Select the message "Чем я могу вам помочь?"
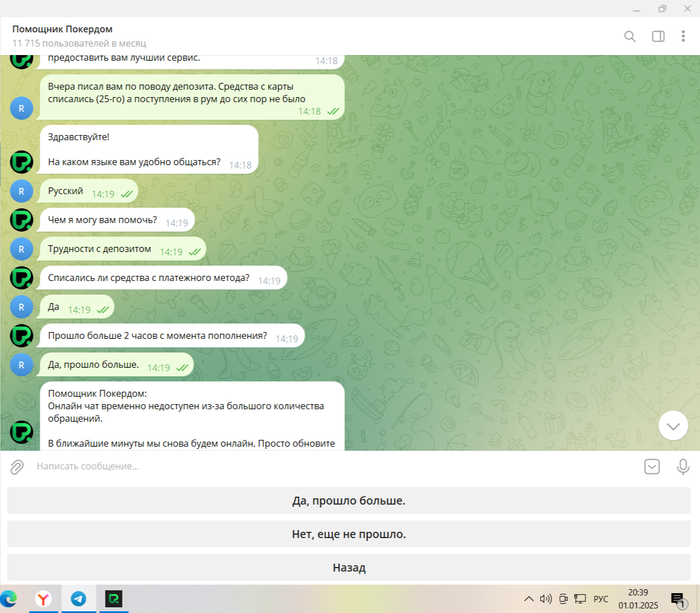The height and width of the screenshot is (613, 700). [117, 220]
